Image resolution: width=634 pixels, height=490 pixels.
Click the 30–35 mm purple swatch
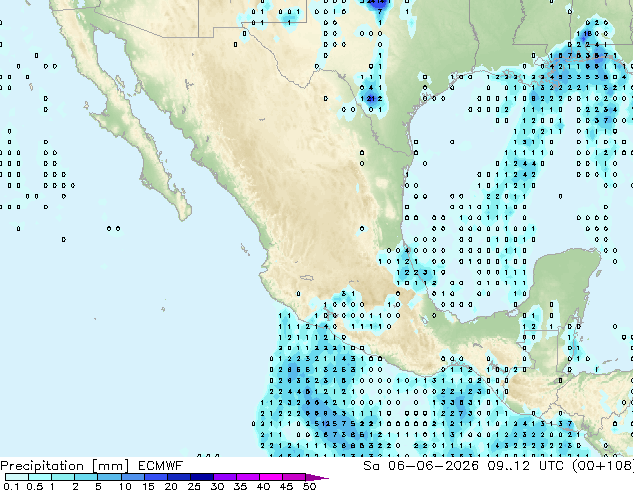point(224,477)
